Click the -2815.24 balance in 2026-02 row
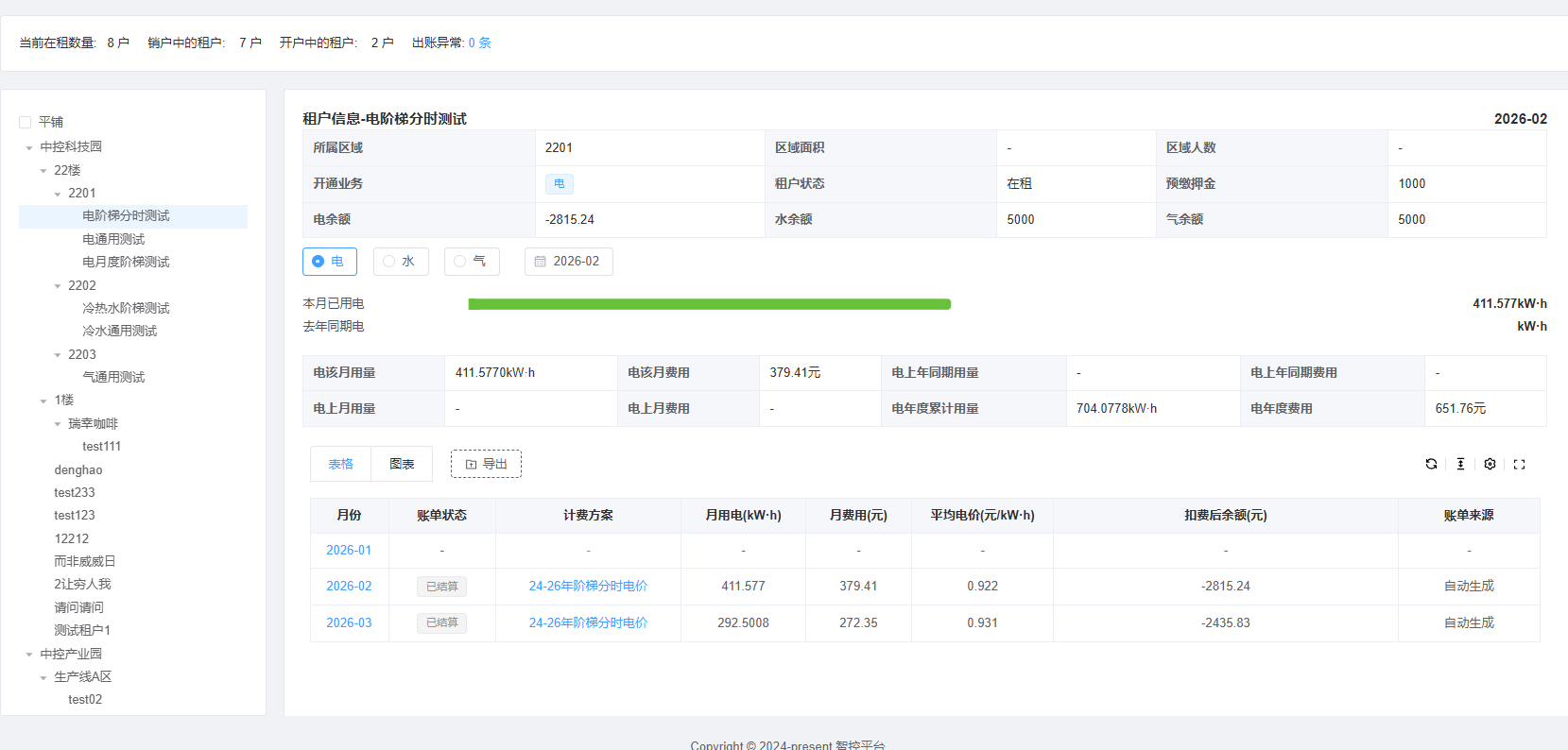1568x750 pixels. [x=1226, y=587]
